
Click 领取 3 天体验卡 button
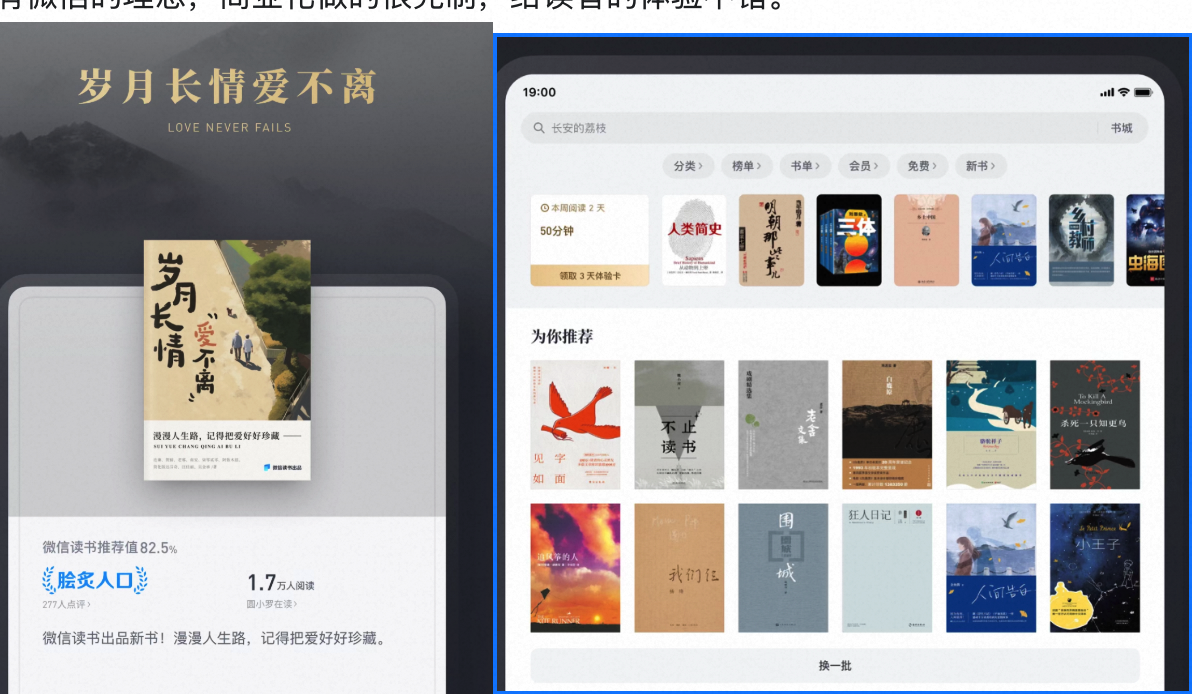(x=590, y=276)
